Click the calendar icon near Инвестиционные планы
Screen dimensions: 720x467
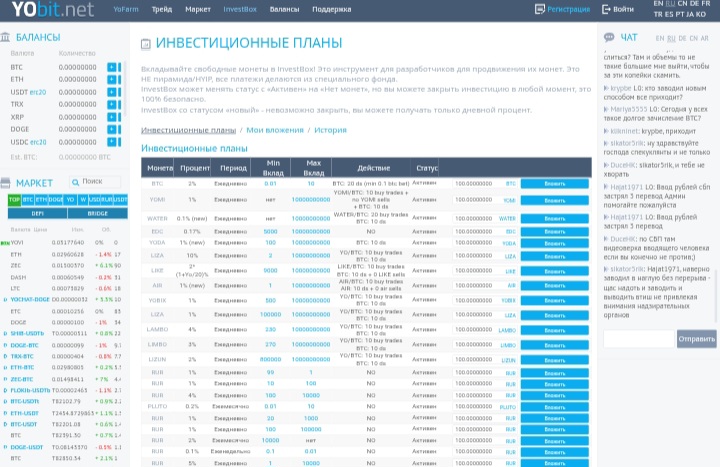coord(146,44)
